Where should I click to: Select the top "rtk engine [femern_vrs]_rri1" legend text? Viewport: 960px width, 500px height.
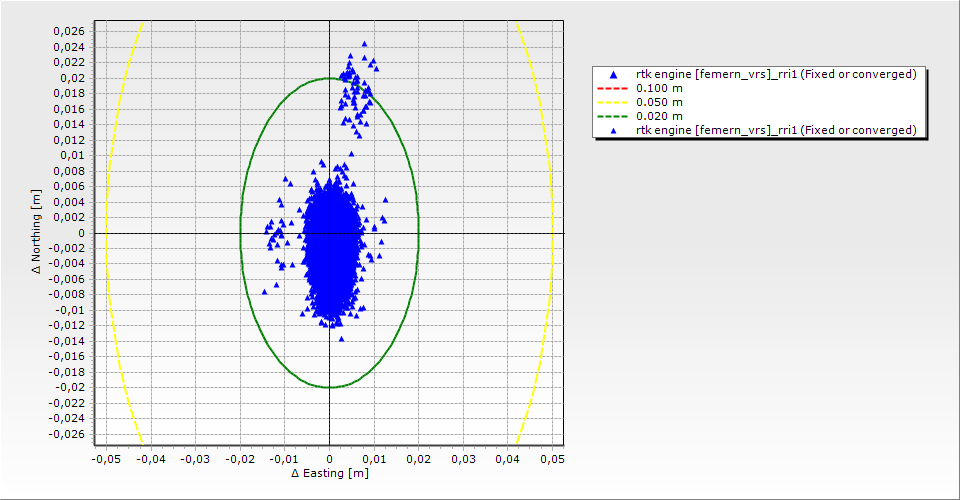776,75
